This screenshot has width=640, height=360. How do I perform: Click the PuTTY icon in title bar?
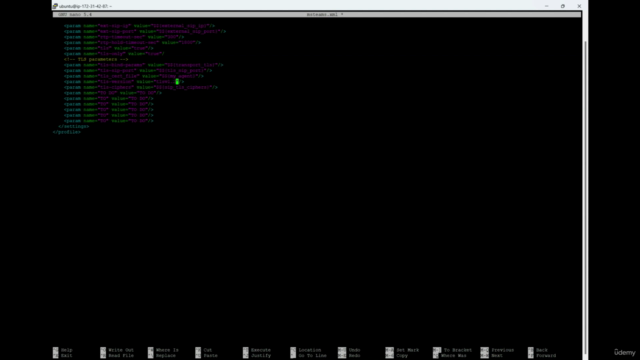coord(55,6)
